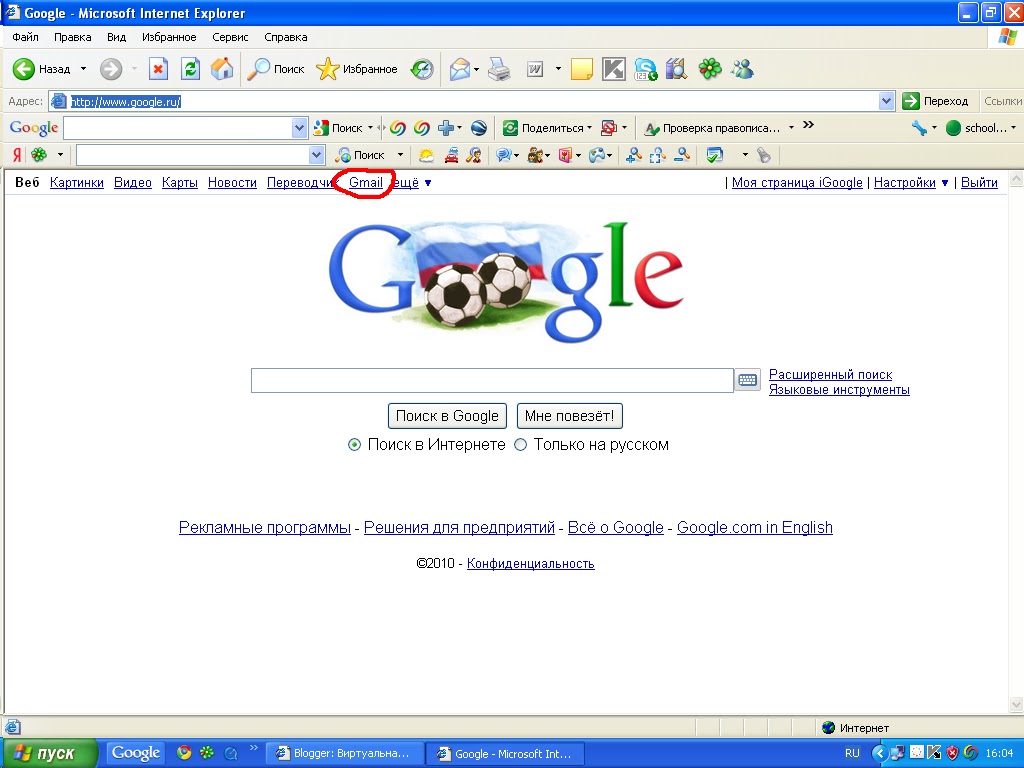The image size is (1024, 768).
Task: Launch Chrome from the quick launch bar
Action: pos(184,753)
